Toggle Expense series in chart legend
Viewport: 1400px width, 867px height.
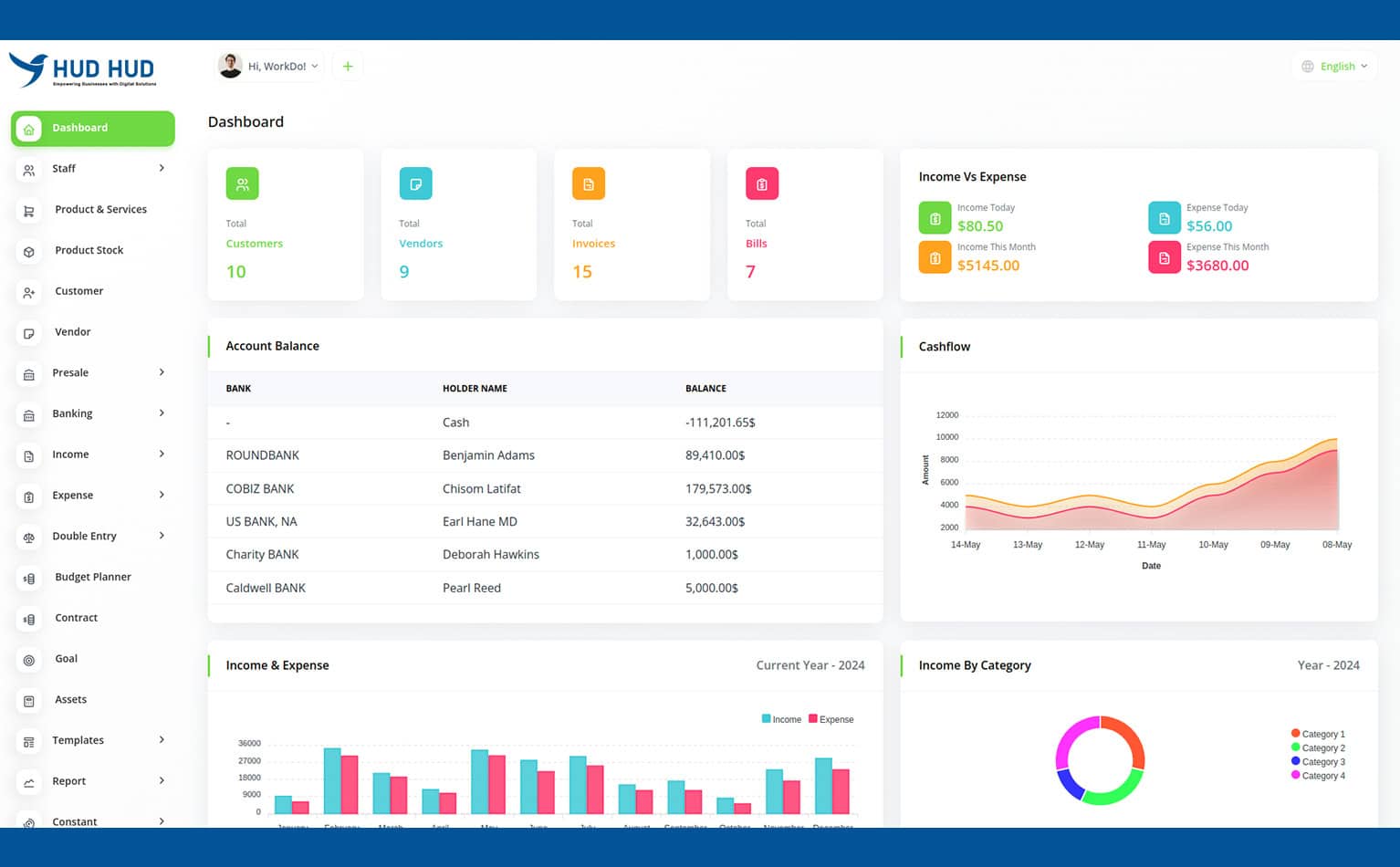831,719
